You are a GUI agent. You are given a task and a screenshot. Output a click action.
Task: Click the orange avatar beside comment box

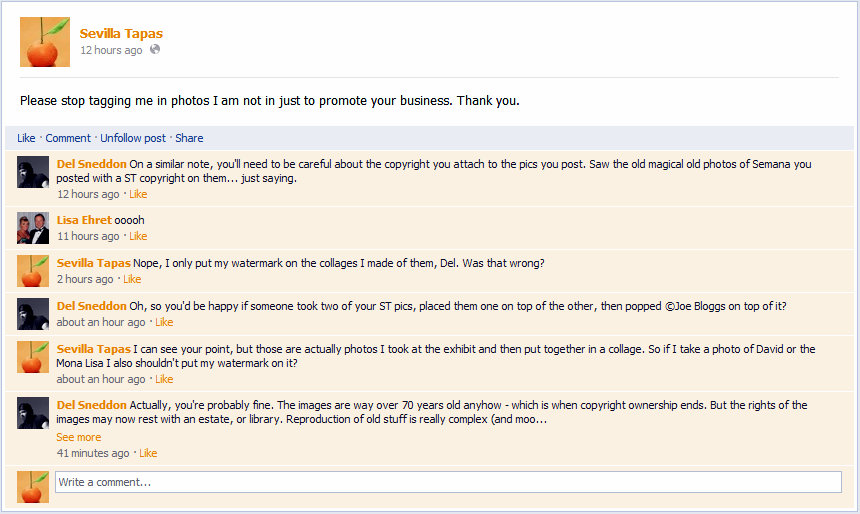pos(33,486)
